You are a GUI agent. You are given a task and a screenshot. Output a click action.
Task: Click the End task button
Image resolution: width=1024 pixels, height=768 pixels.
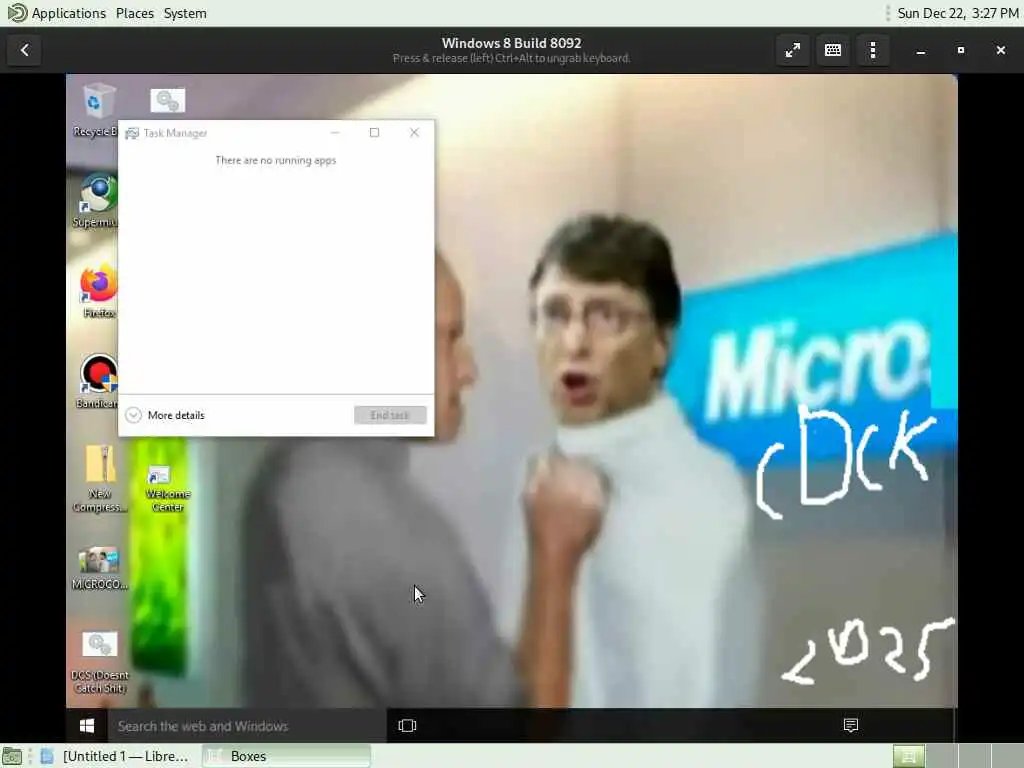(390, 415)
